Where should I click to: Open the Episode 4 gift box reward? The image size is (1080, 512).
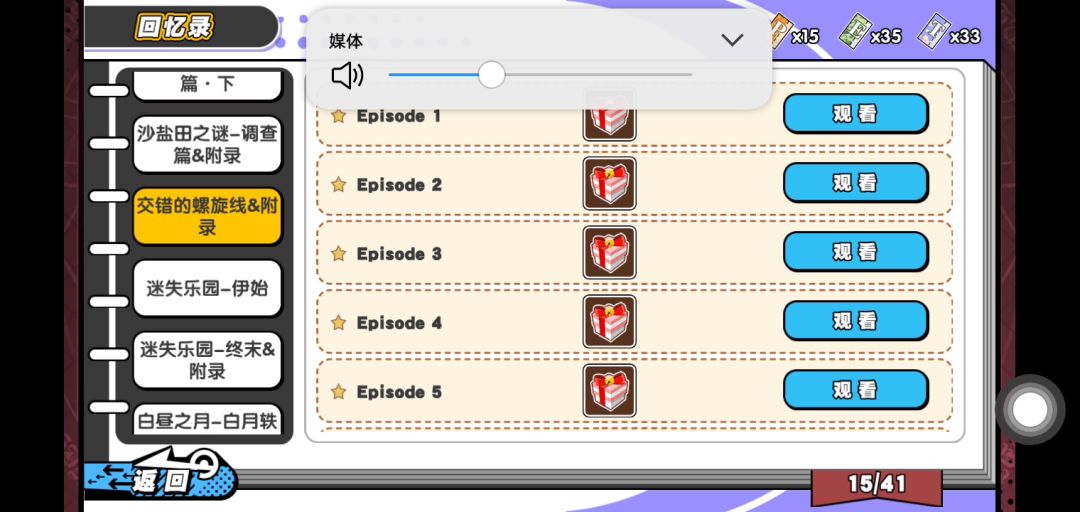610,321
